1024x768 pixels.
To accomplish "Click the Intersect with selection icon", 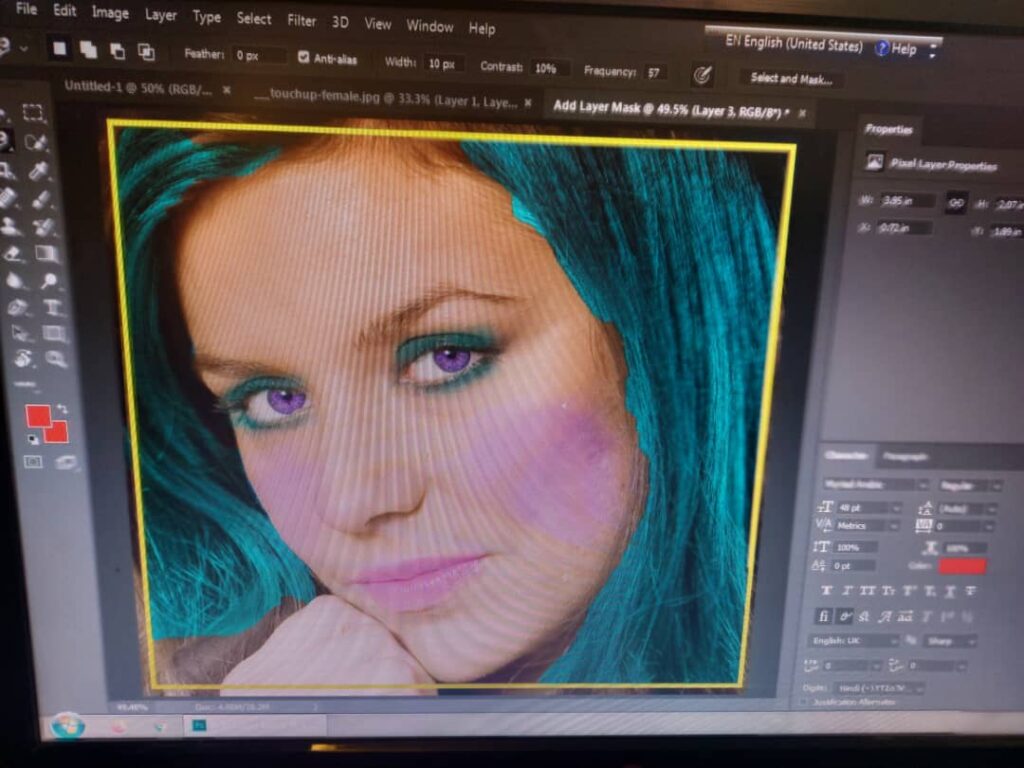I will click(x=146, y=52).
